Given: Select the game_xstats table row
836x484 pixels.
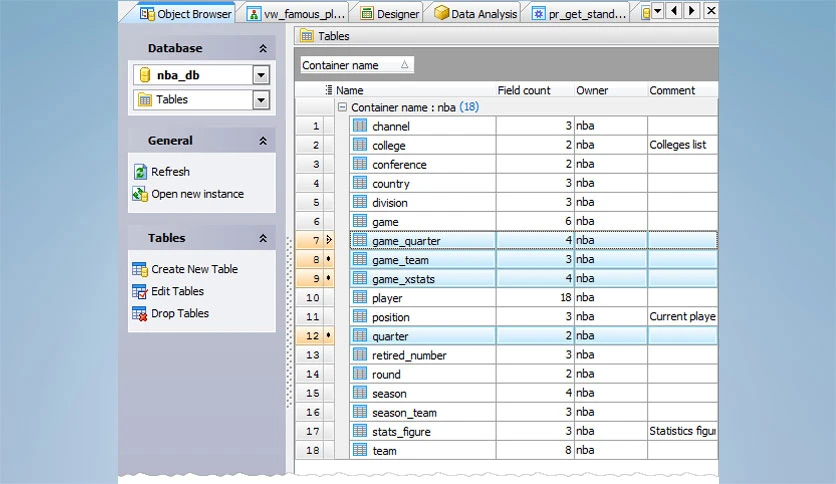Looking at the screenshot, I should click(533, 279).
